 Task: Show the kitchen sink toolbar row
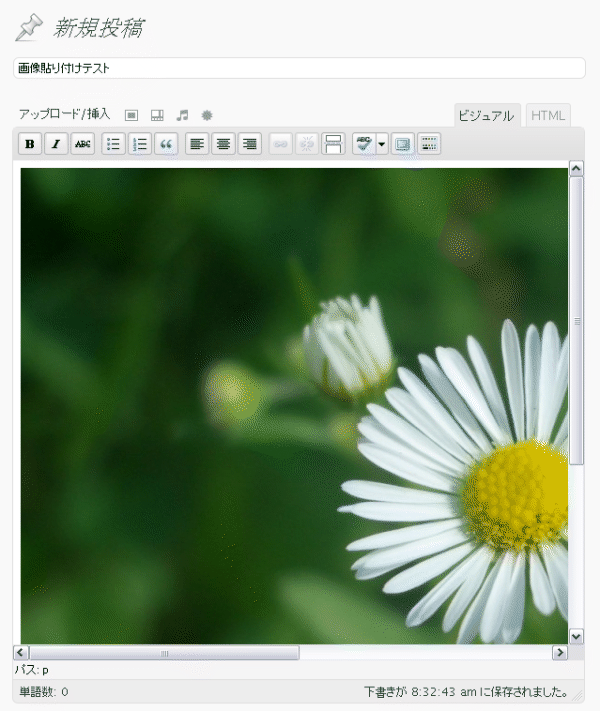point(429,144)
